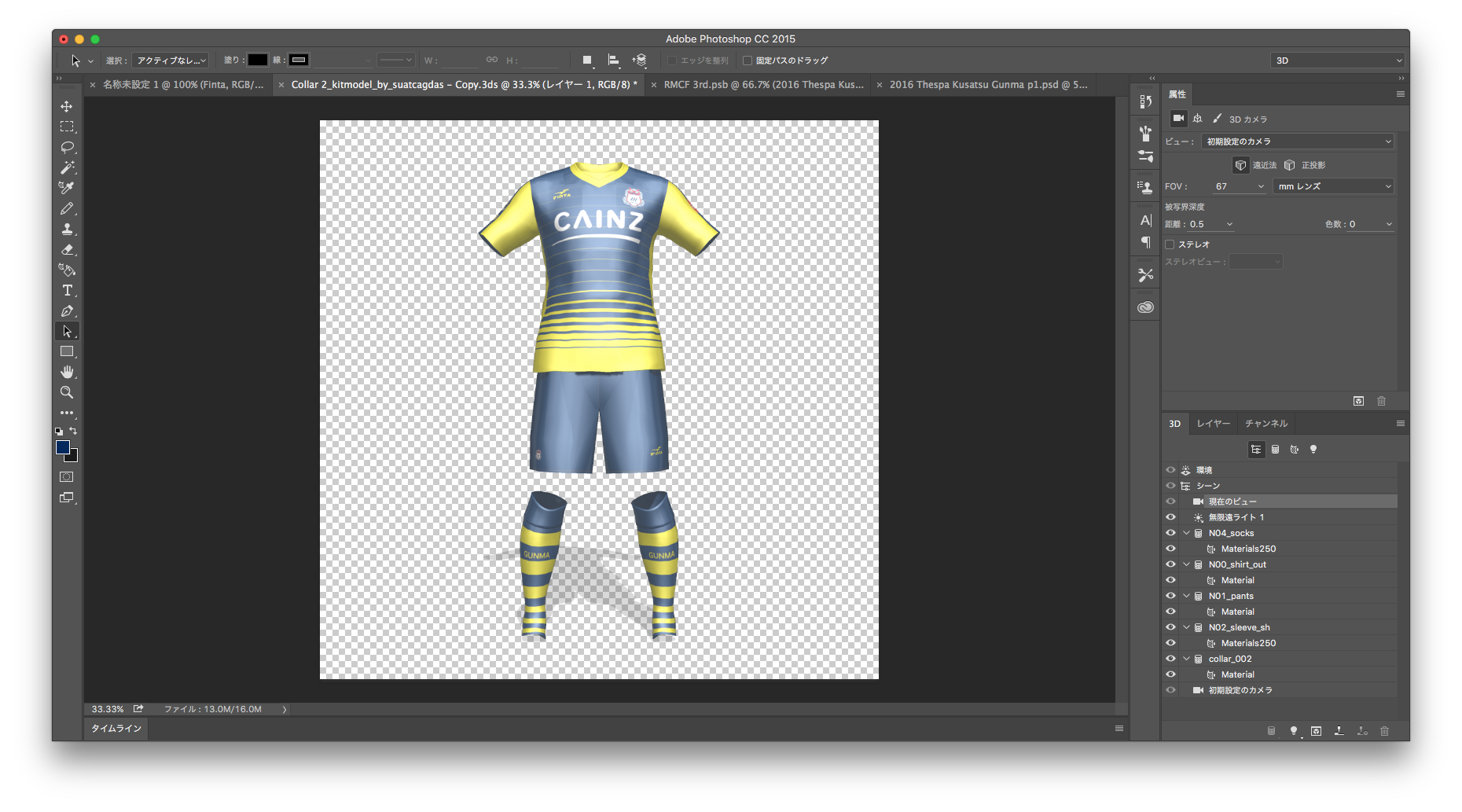1462x812 pixels.
Task: Hide the N02_sleeve_sh mesh
Action: tap(1170, 627)
